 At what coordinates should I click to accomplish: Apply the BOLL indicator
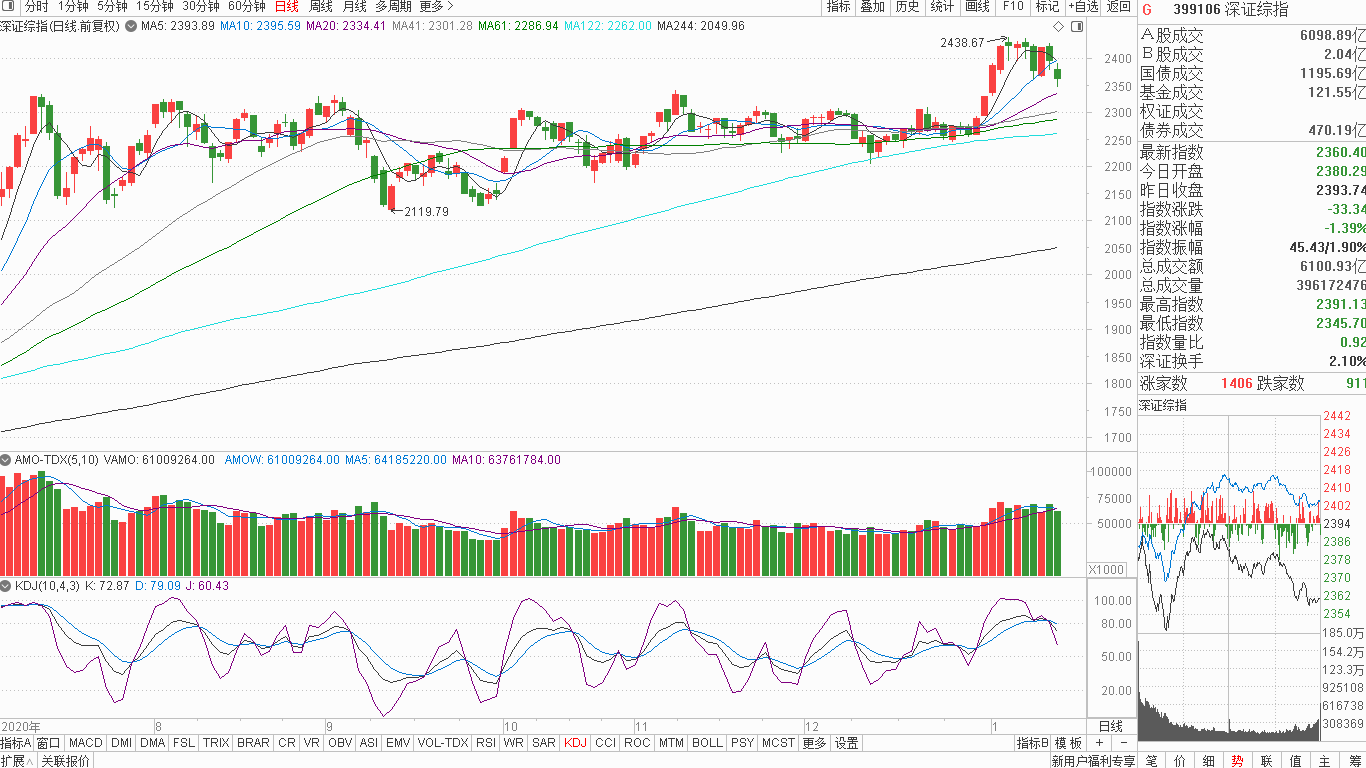click(x=707, y=743)
